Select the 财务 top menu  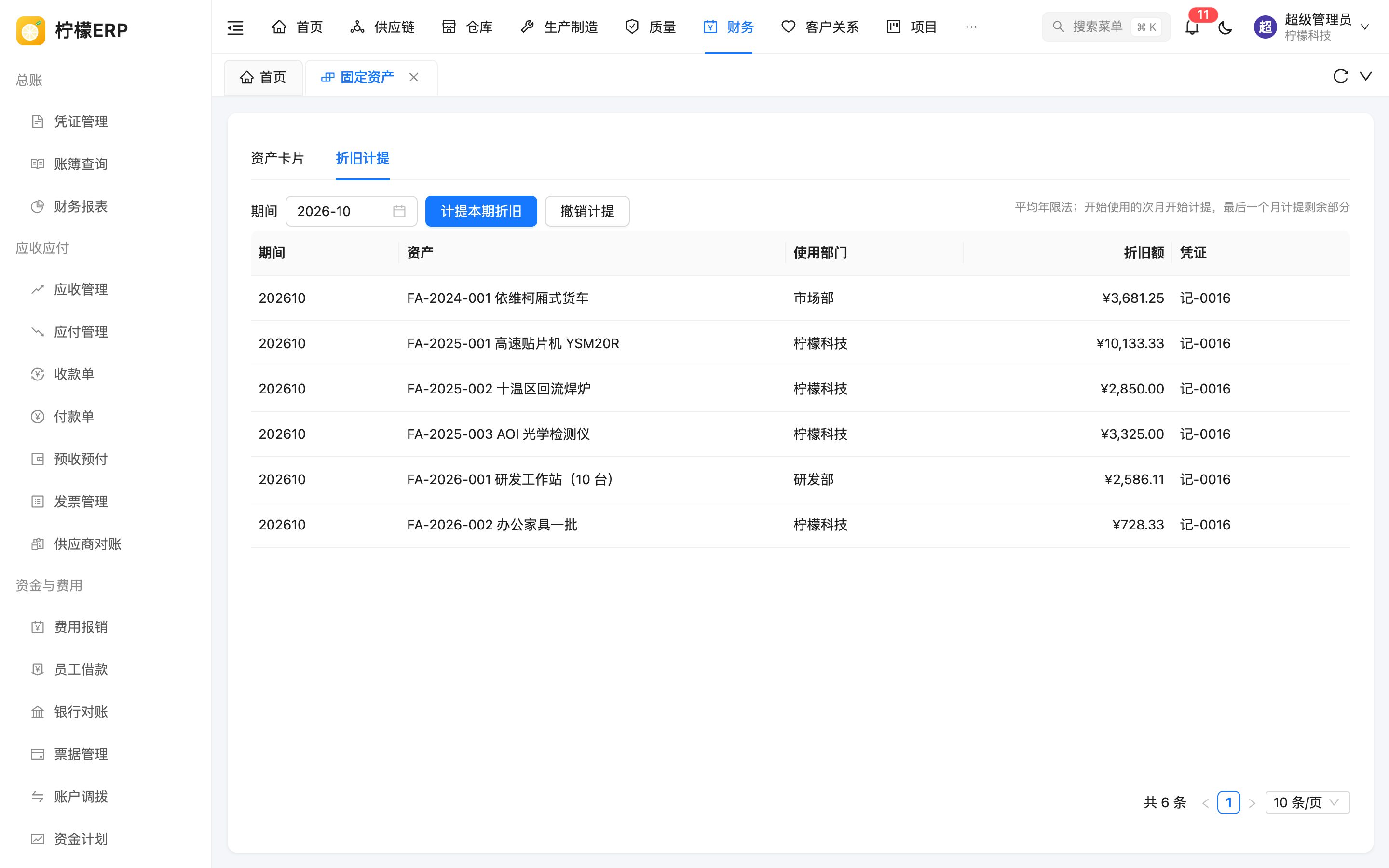[728, 27]
